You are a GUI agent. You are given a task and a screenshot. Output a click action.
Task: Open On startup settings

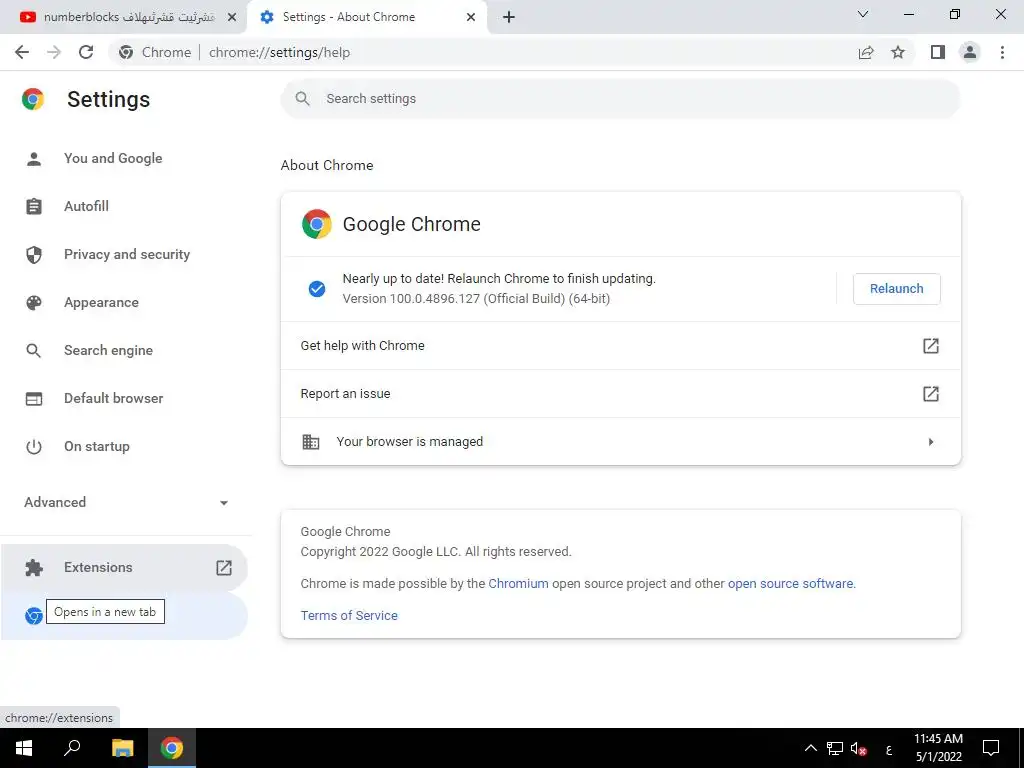(124, 446)
